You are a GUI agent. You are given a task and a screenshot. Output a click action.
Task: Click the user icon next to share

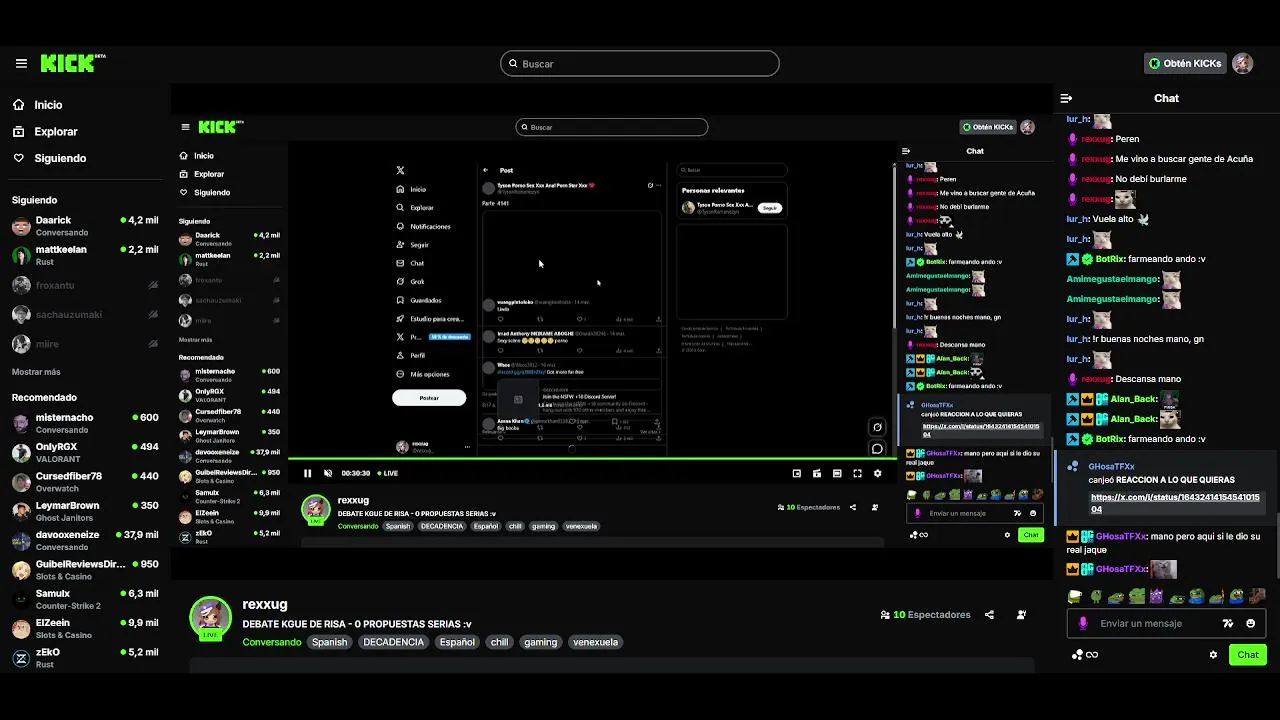(1021, 615)
